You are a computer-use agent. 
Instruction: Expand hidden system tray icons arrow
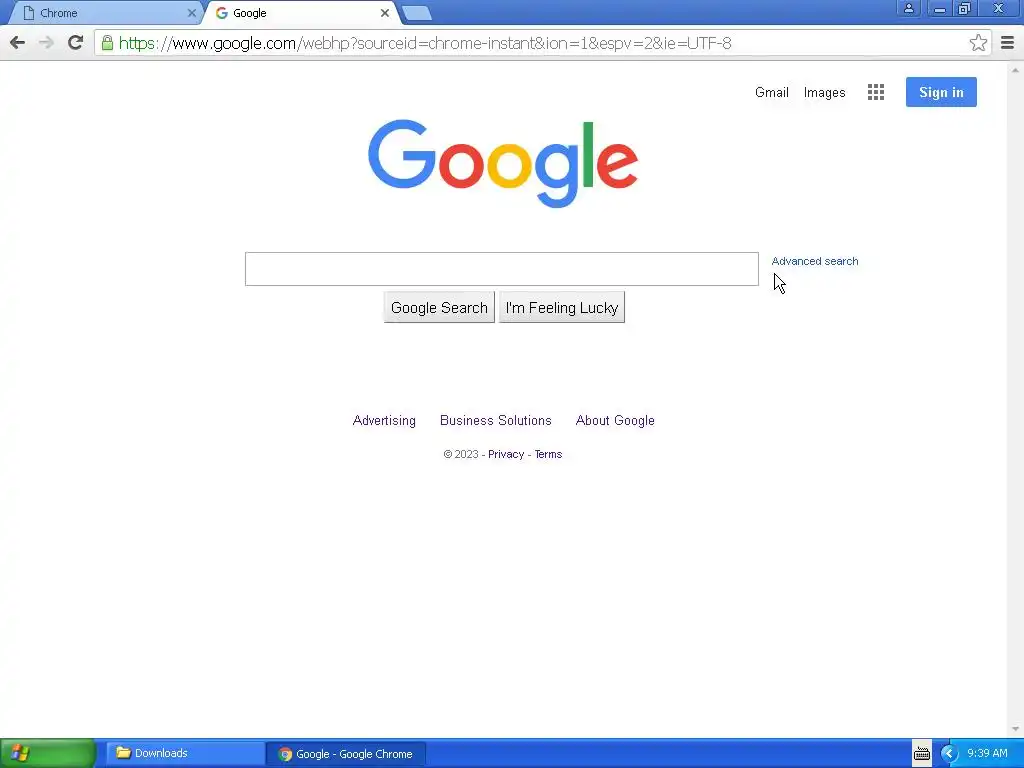pos(949,754)
